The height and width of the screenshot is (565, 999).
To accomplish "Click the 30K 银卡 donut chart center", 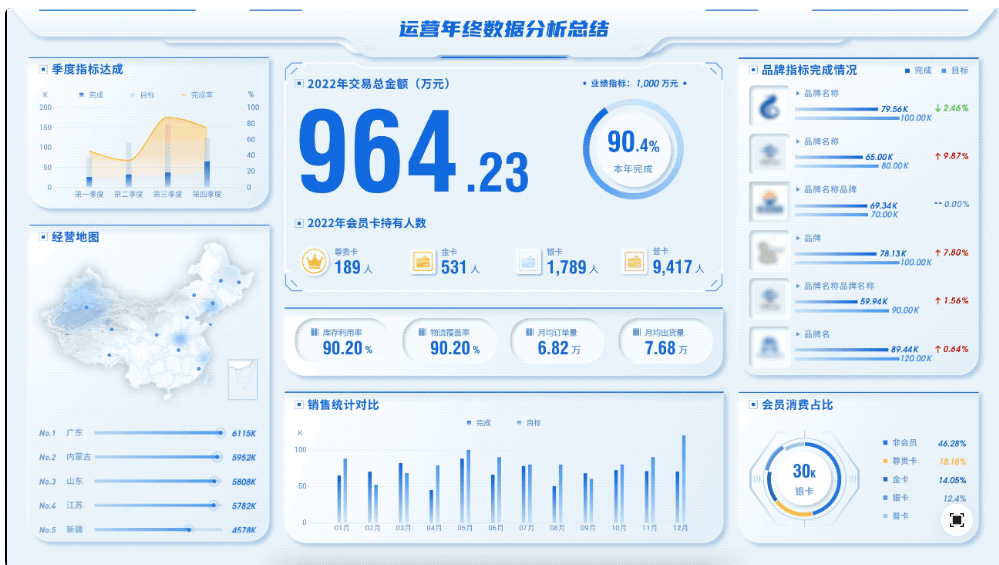I will point(803,478).
